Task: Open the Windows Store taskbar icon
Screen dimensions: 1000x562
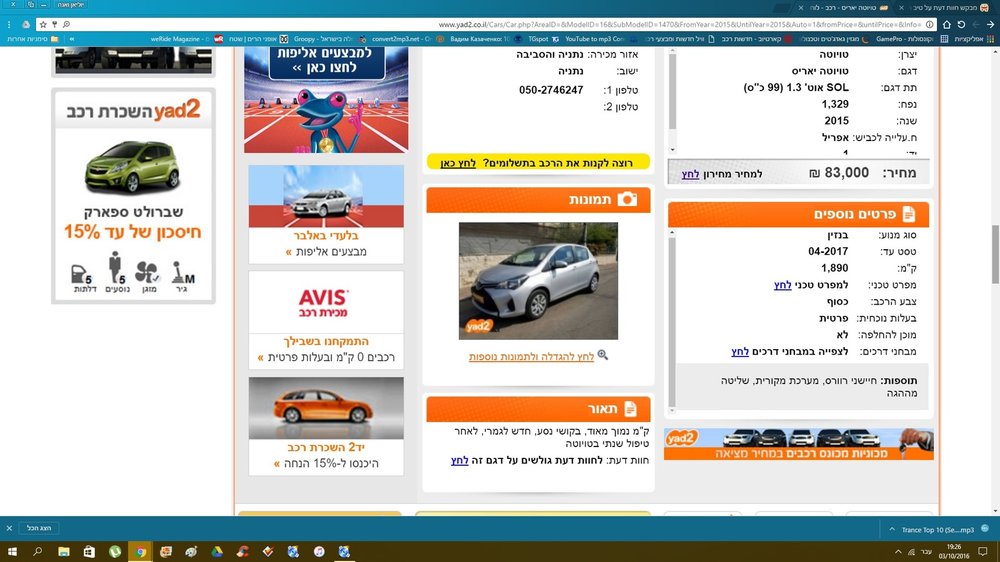Action: pyautogui.click(x=89, y=552)
